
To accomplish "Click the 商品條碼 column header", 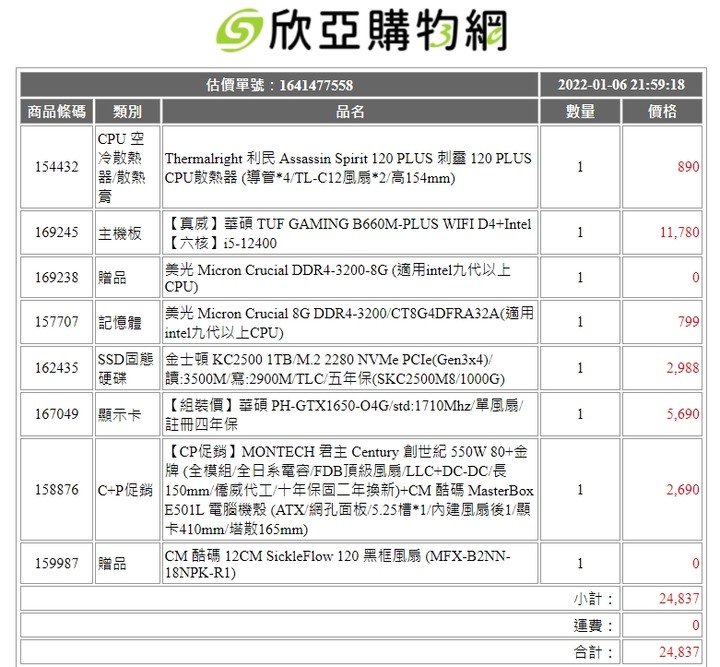I will 56,112.
